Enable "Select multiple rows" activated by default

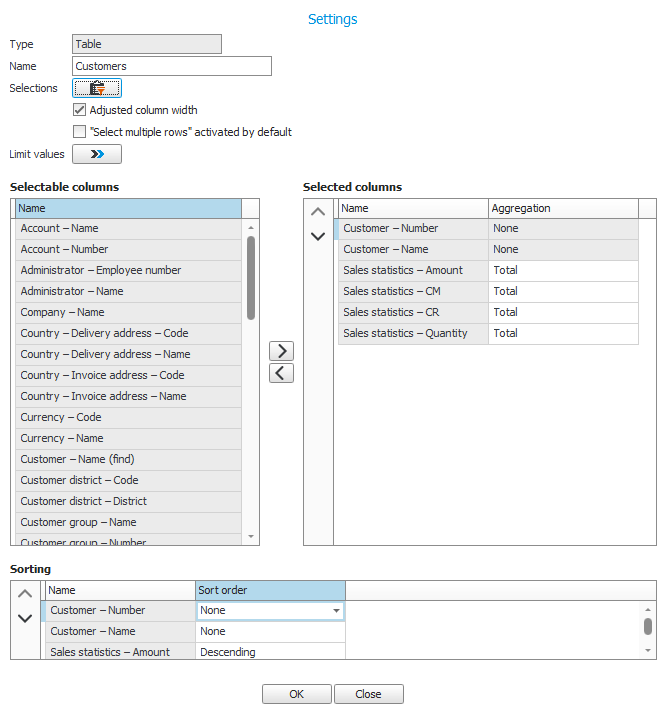coord(80,132)
